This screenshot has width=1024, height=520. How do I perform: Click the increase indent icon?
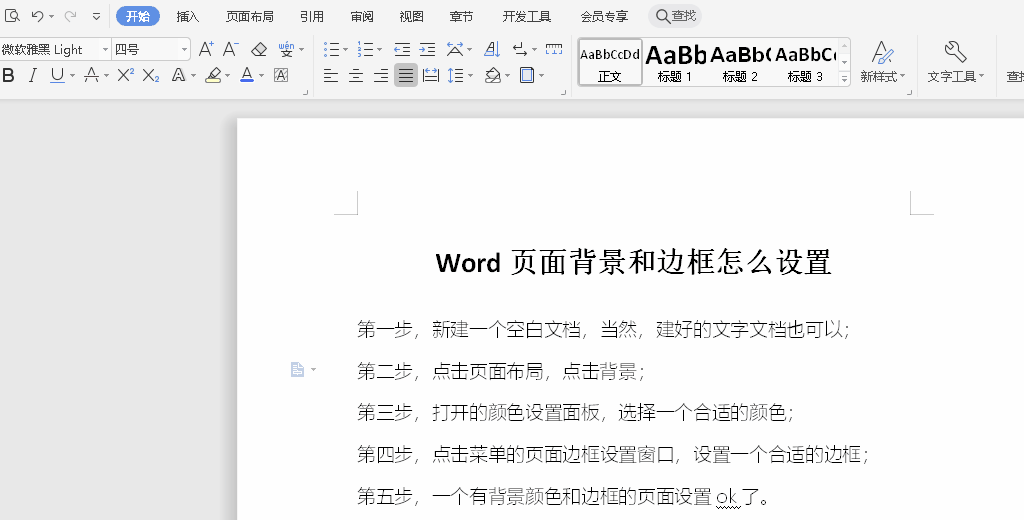click(427, 49)
